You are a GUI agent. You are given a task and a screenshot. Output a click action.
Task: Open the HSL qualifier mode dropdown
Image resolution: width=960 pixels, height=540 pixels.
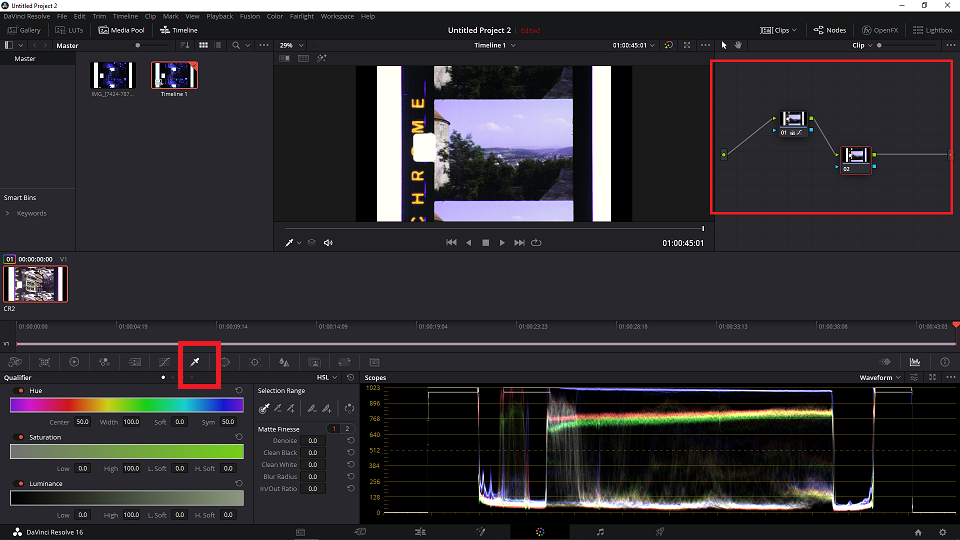tap(326, 378)
